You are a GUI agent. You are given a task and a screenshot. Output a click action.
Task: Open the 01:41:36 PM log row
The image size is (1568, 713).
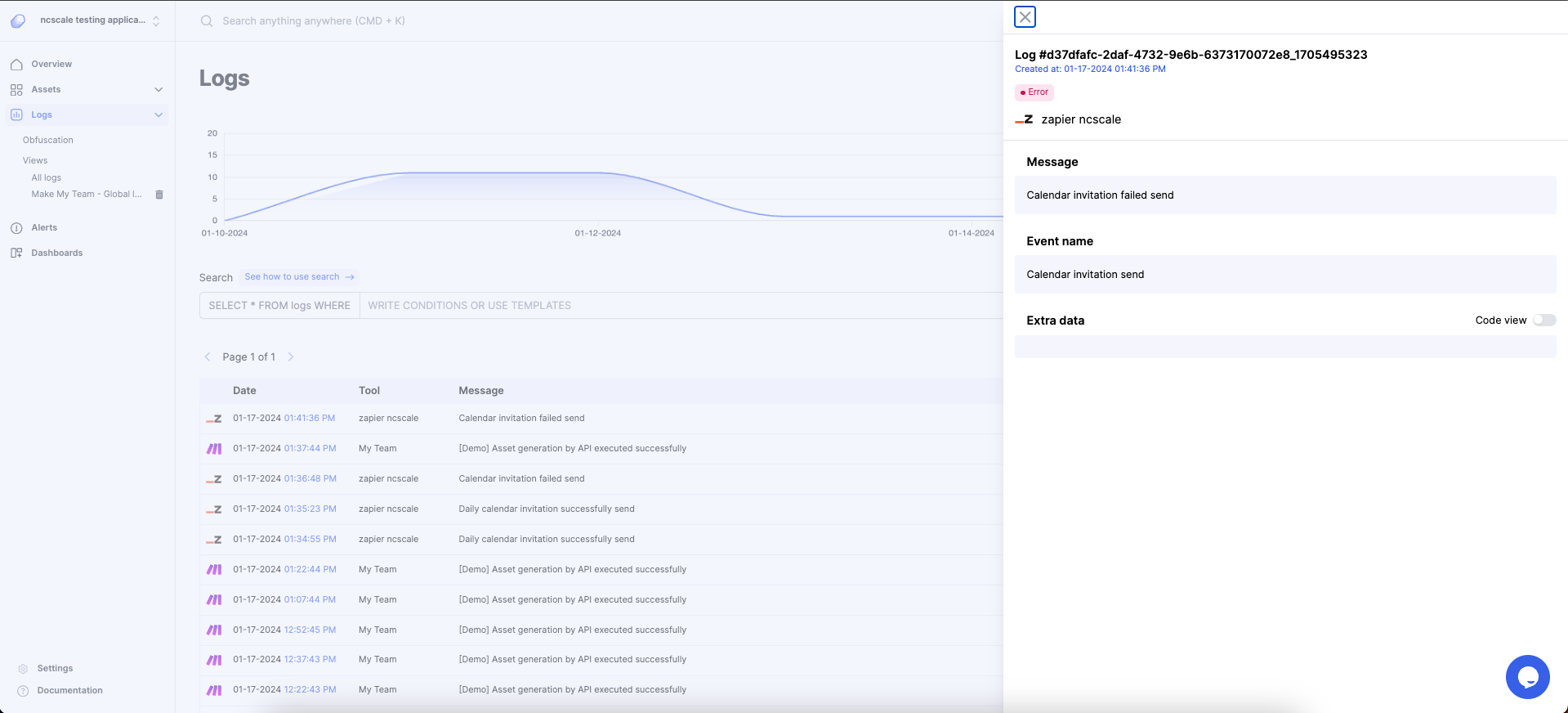pyautogui.click(x=601, y=419)
